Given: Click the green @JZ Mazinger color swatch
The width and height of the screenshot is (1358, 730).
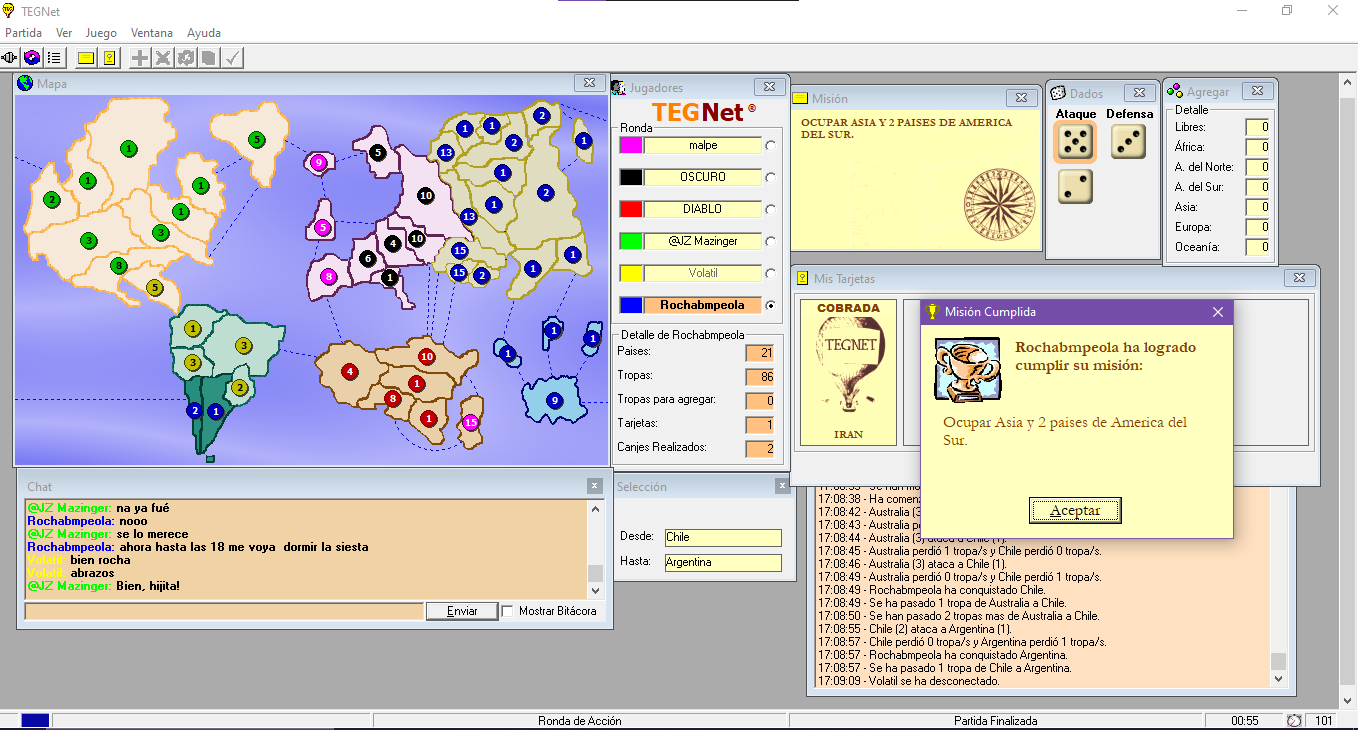Looking at the screenshot, I should (630, 241).
